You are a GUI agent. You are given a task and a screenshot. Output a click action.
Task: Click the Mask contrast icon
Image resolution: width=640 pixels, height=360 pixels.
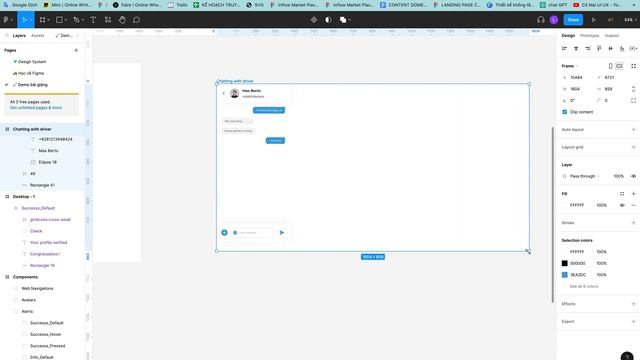(x=328, y=20)
